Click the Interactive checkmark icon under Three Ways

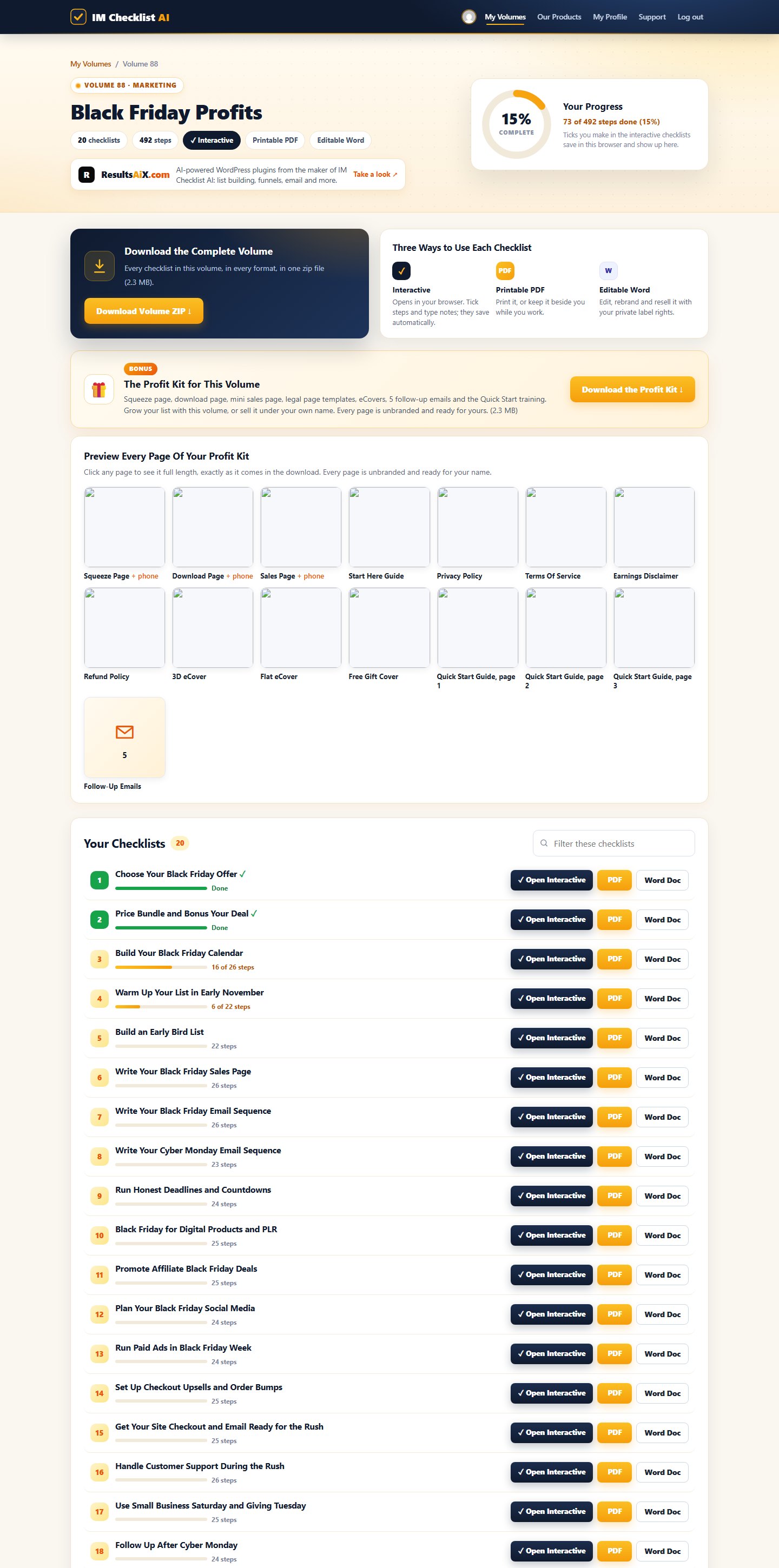coord(401,271)
